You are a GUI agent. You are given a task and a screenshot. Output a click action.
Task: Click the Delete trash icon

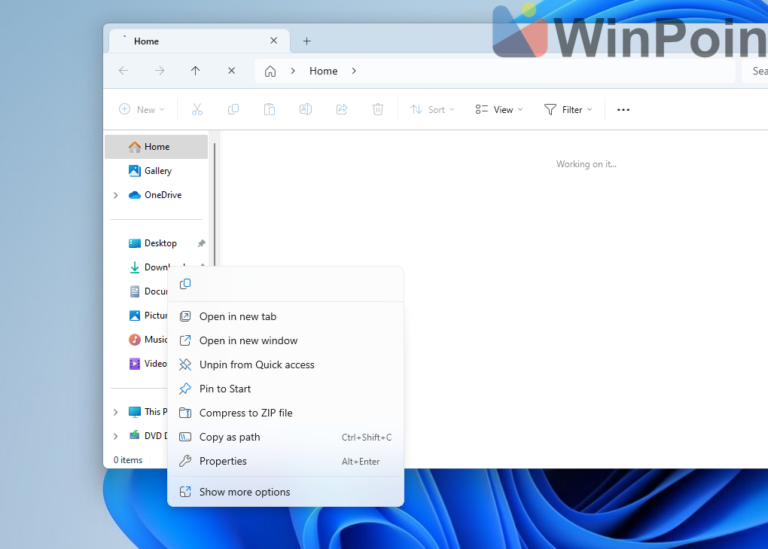[378, 110]
